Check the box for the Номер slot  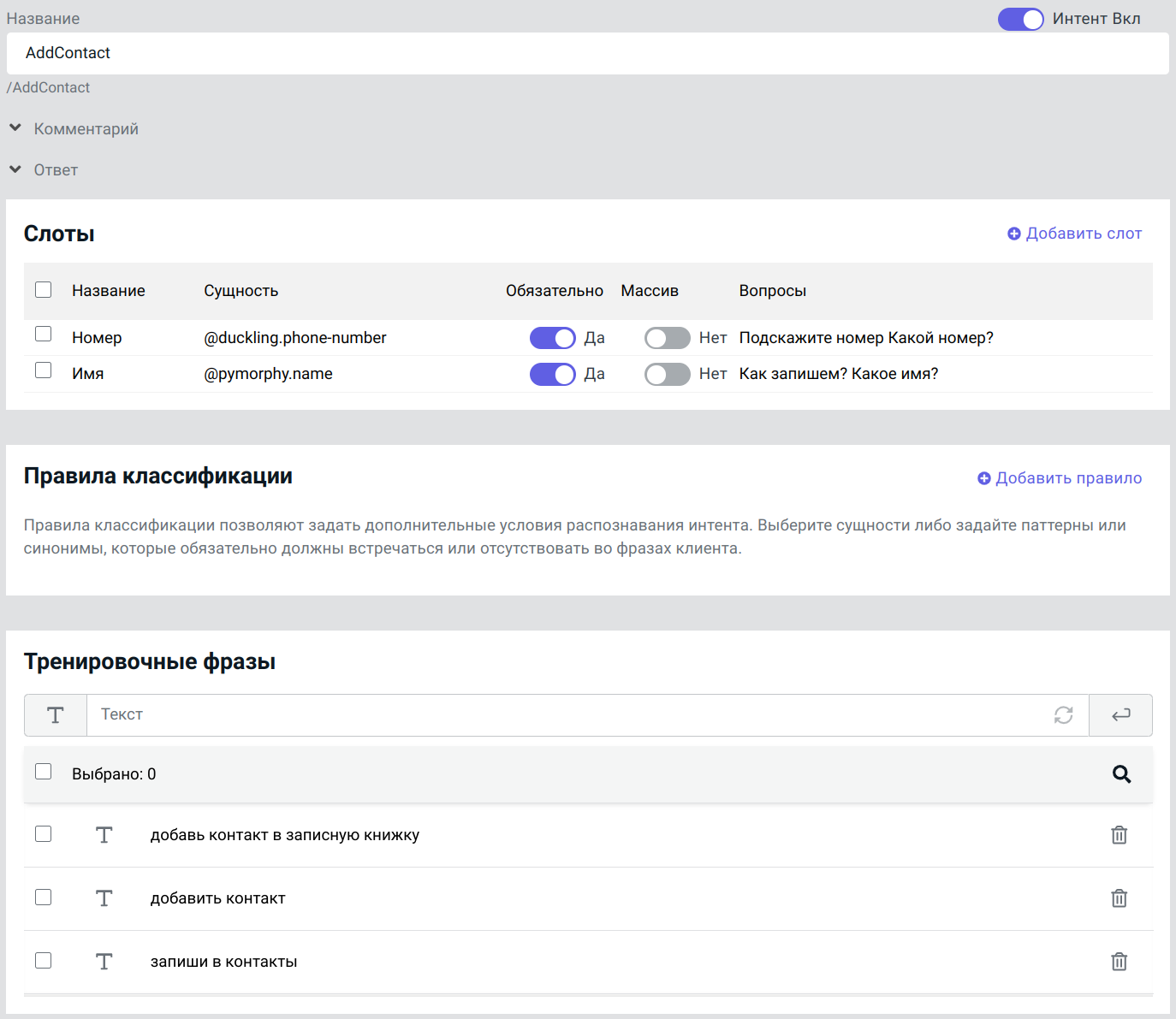[x=44, y=334]
